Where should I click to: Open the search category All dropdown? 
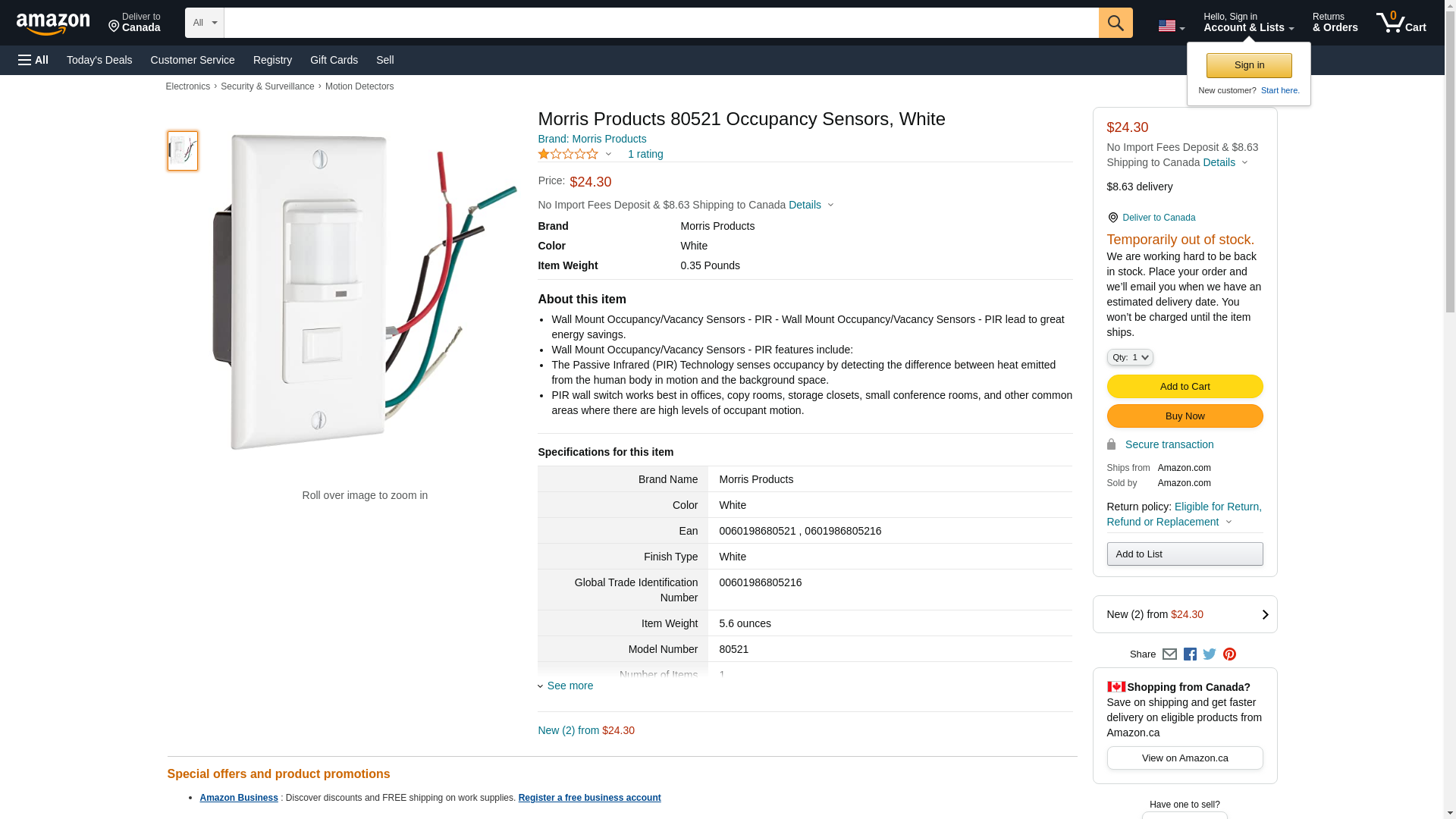(204, 23)
